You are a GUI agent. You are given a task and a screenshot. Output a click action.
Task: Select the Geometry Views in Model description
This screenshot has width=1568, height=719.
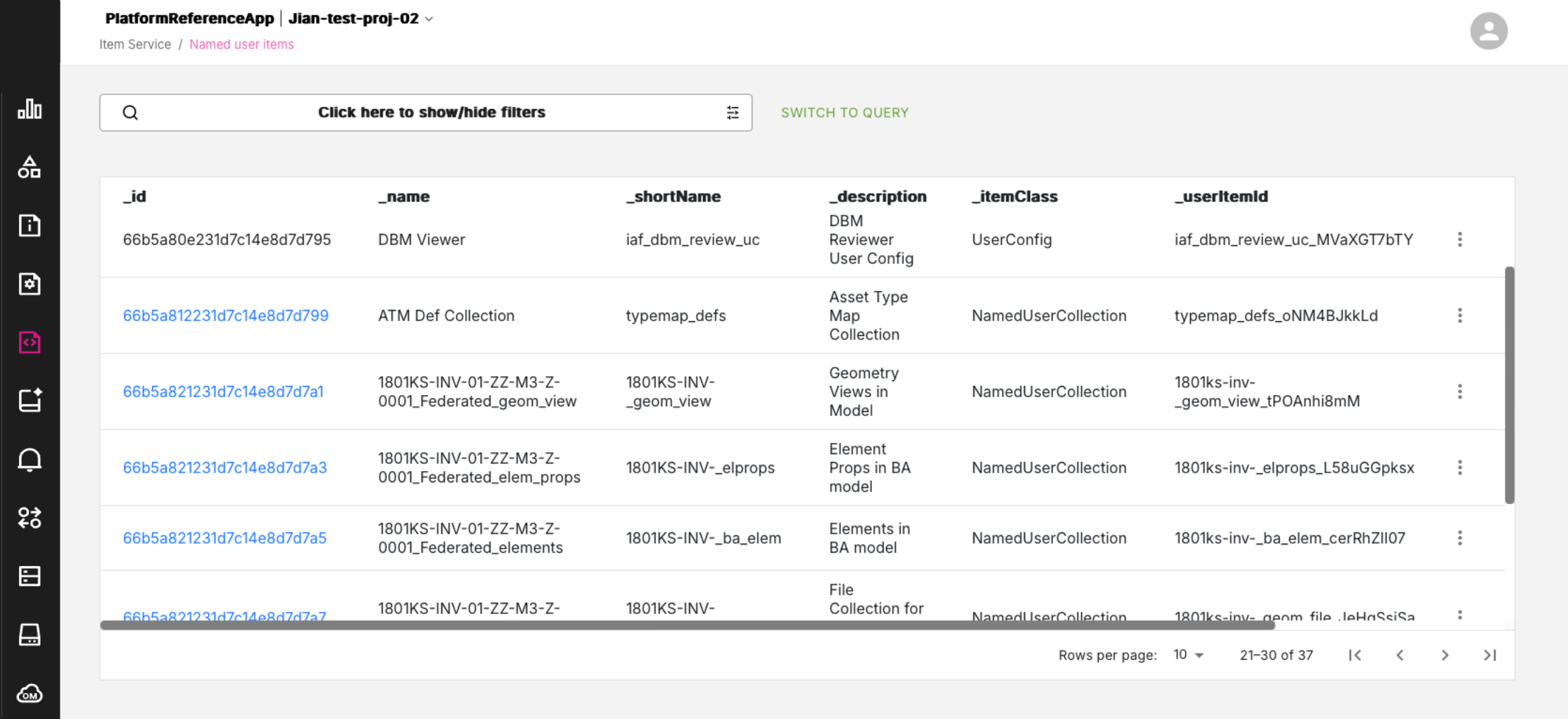864,392
